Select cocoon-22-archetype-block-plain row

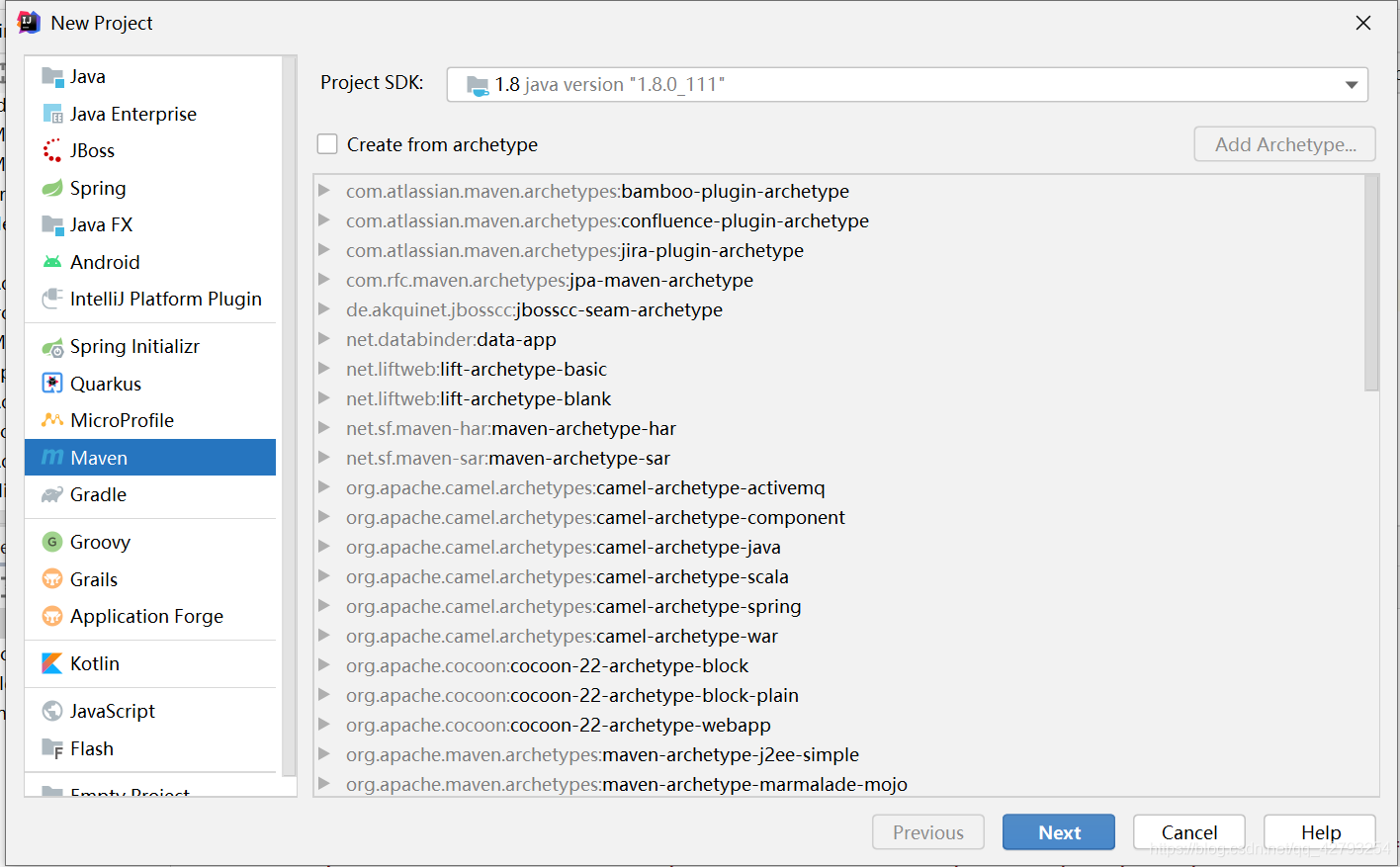pyautogui.click(x=838, y=695)
